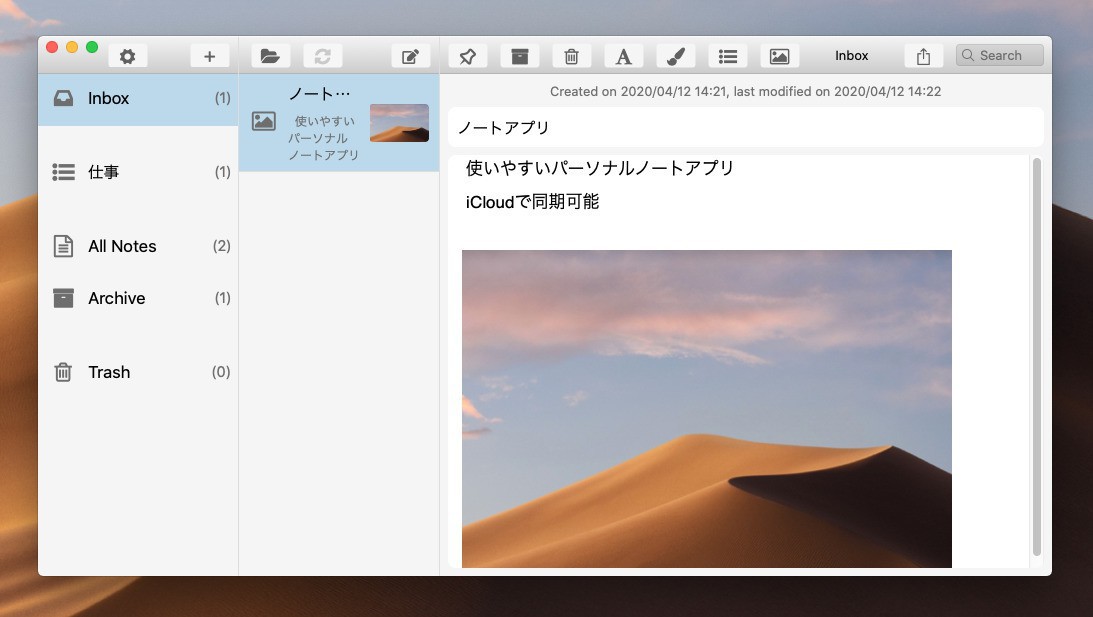Pin the current note
The width and height of the screenshot is (1093, 617).
[467, 57]
